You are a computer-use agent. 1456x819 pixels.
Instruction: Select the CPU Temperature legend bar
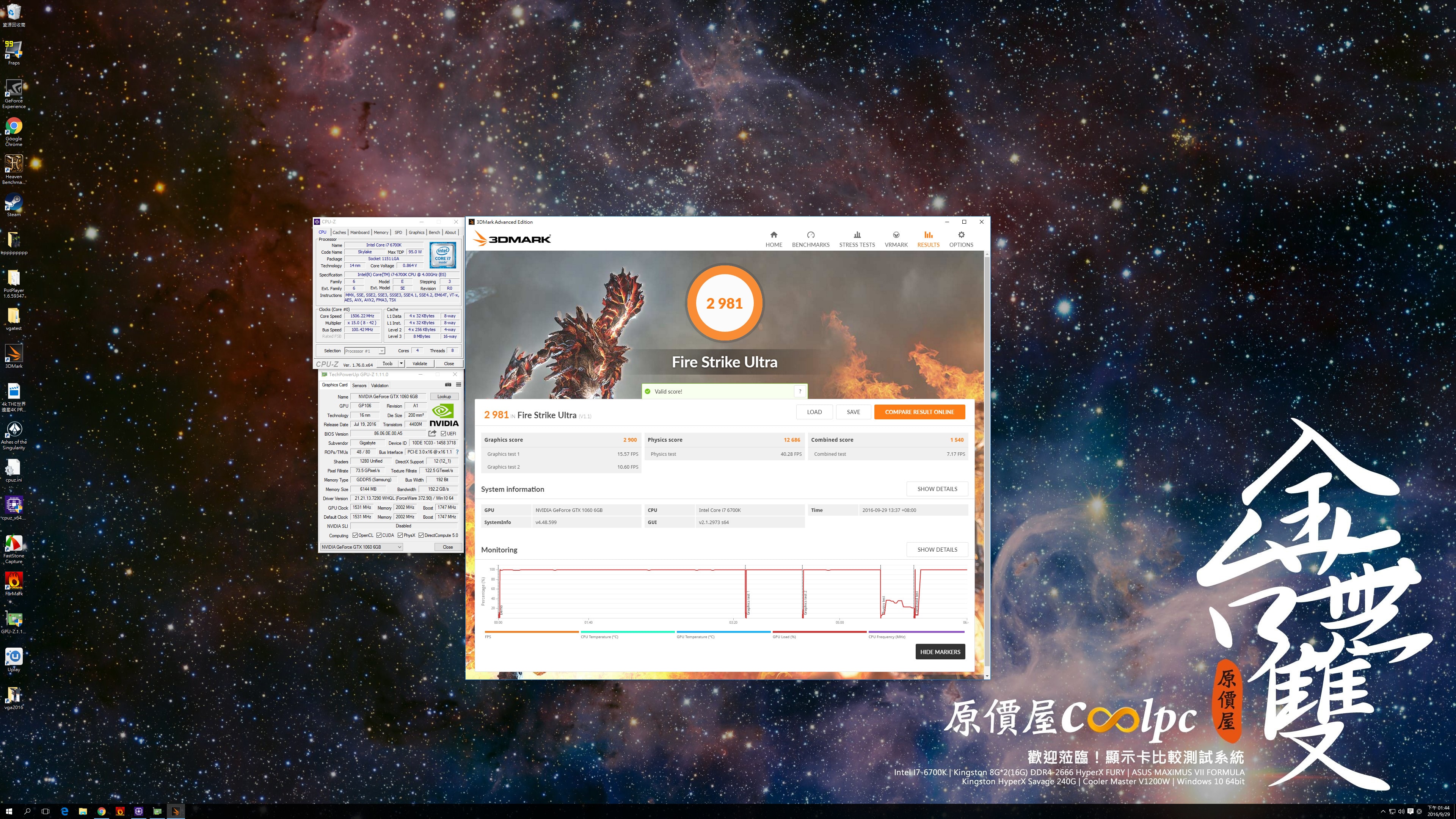[x=628, y=632]
